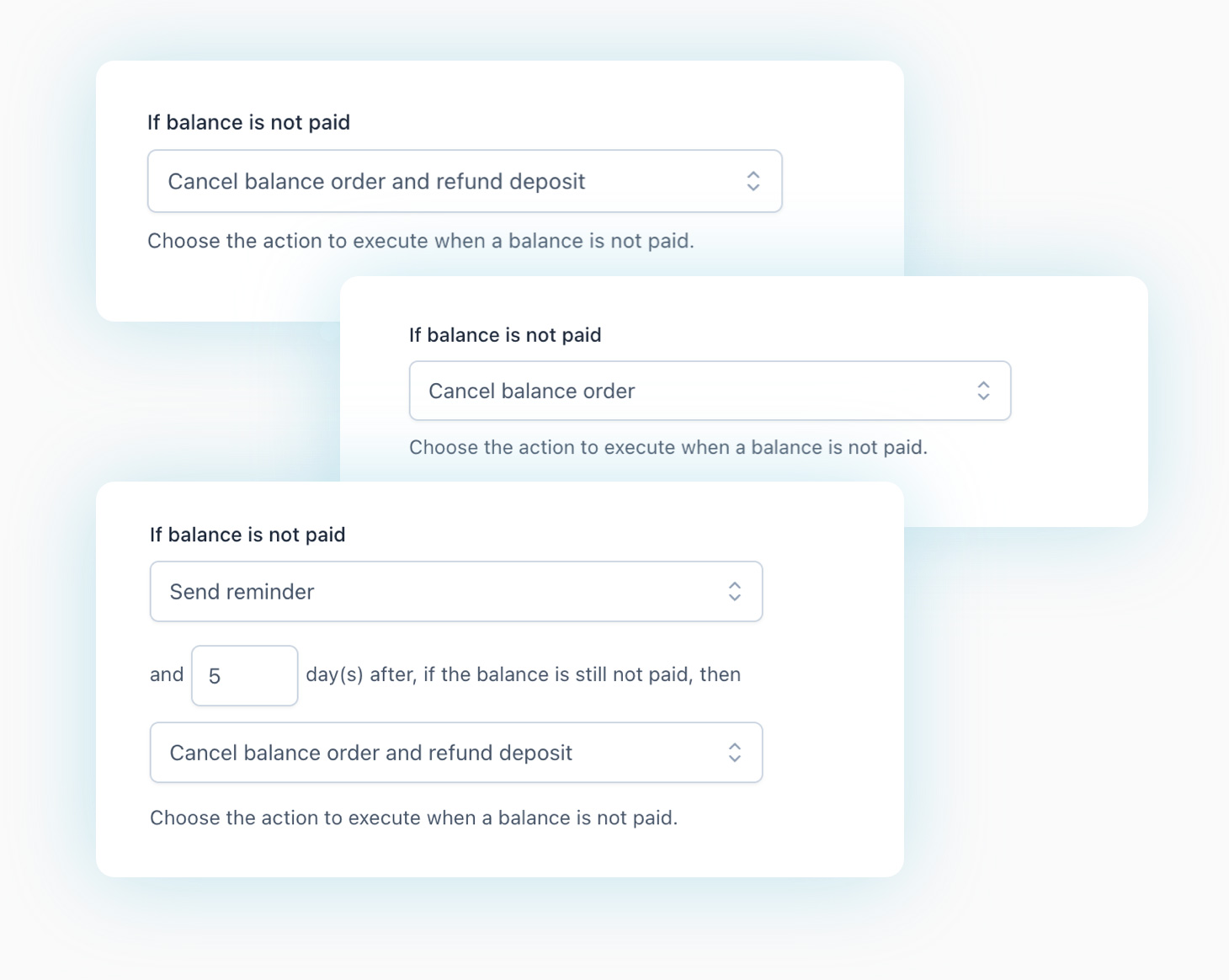
Task: Click the middle card's "Choose the action" helper text
Action: (668, 447)
